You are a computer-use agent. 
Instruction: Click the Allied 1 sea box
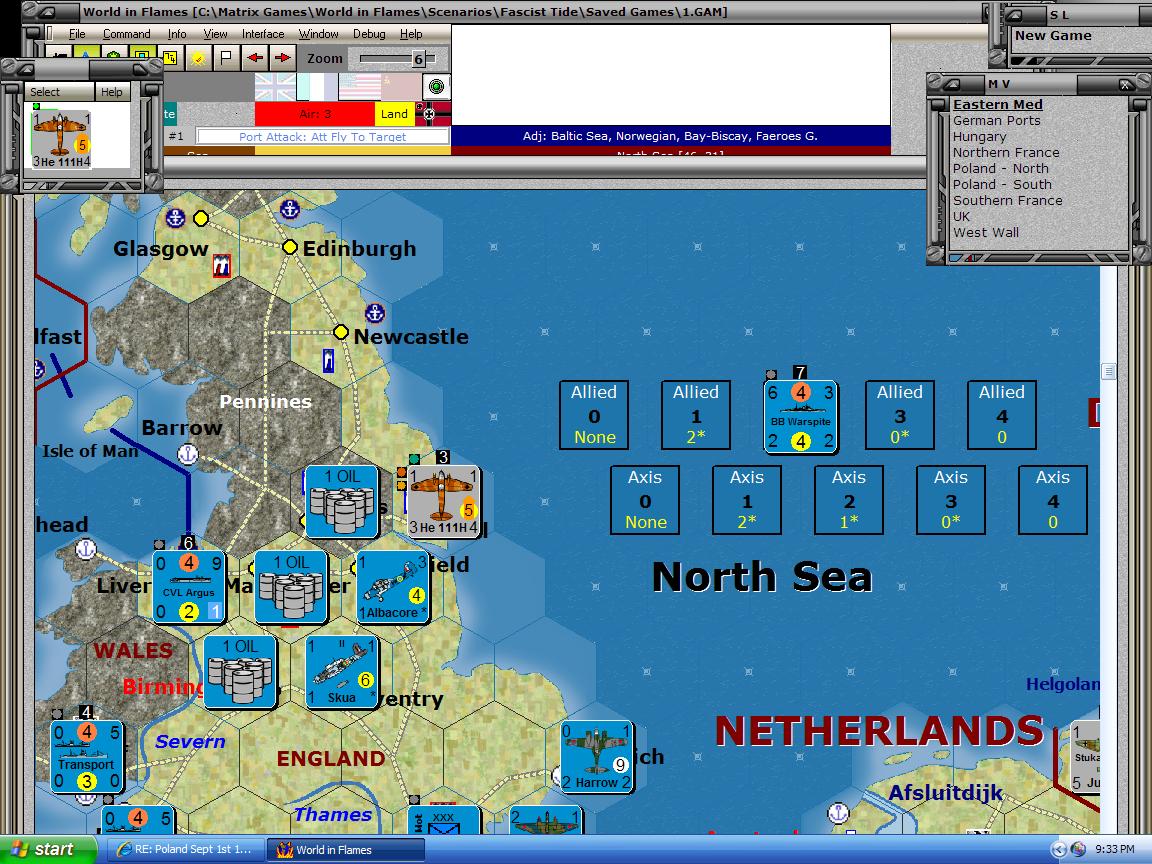click(x=696, y=415)
